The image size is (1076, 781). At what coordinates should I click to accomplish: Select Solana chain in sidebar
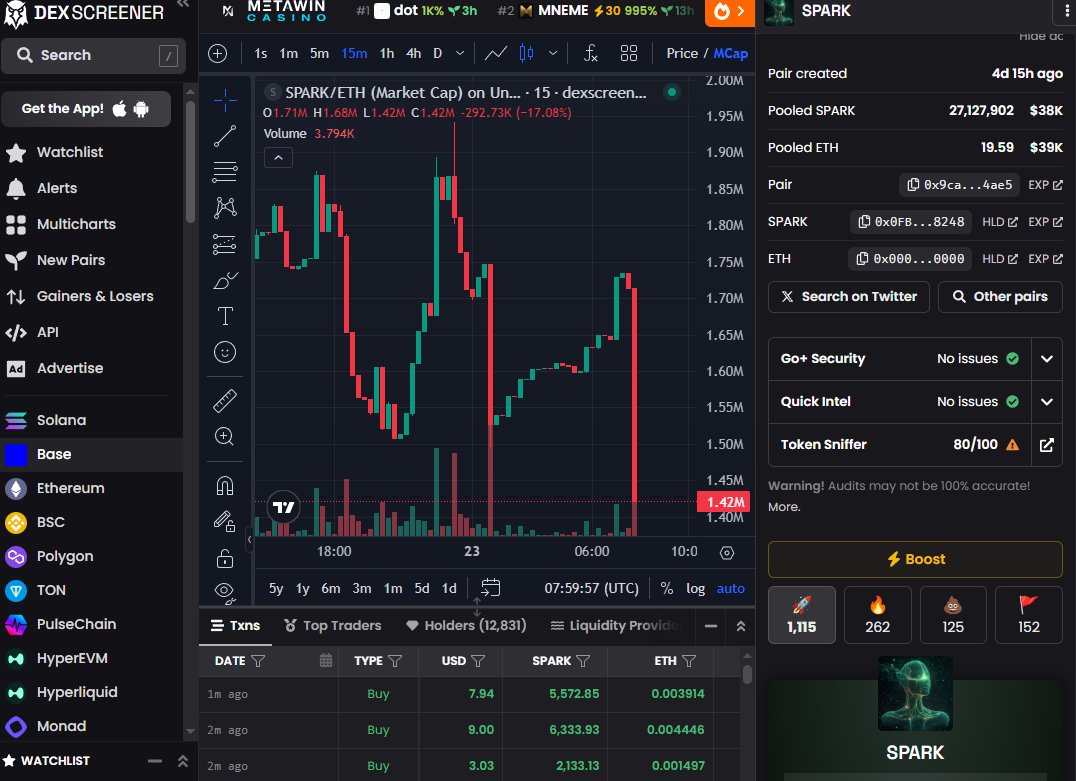62,420
